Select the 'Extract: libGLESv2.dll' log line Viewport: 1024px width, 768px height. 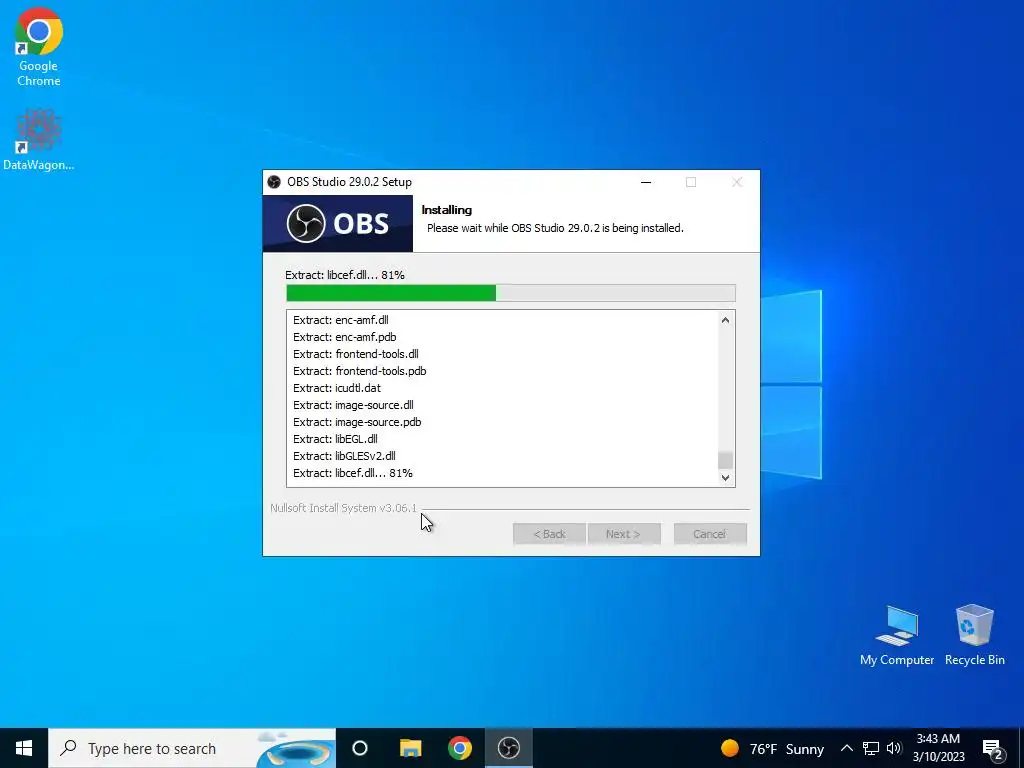click(x=344, y=456)
